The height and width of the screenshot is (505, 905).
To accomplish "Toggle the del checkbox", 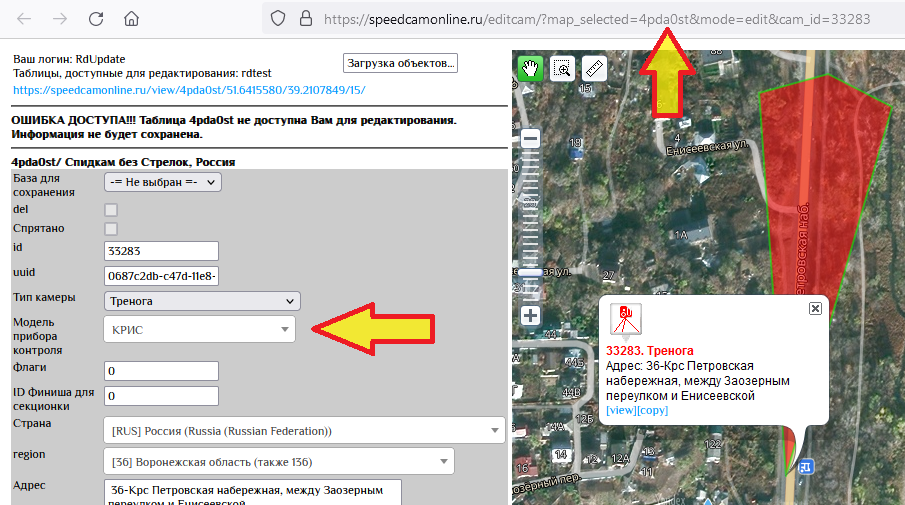I will point(111,210).
